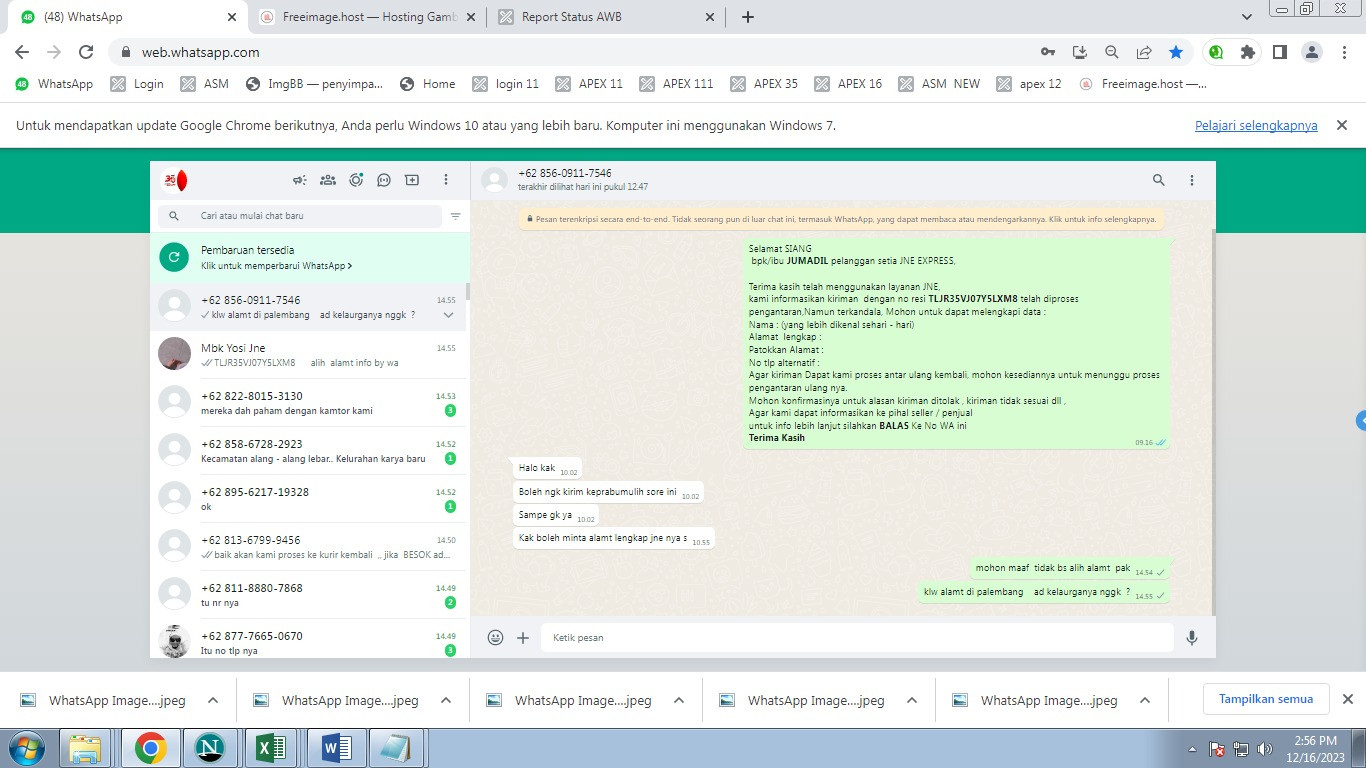
Task: Click "Tampilkan semua" downloads button
Action: [x=1266, y=699]
